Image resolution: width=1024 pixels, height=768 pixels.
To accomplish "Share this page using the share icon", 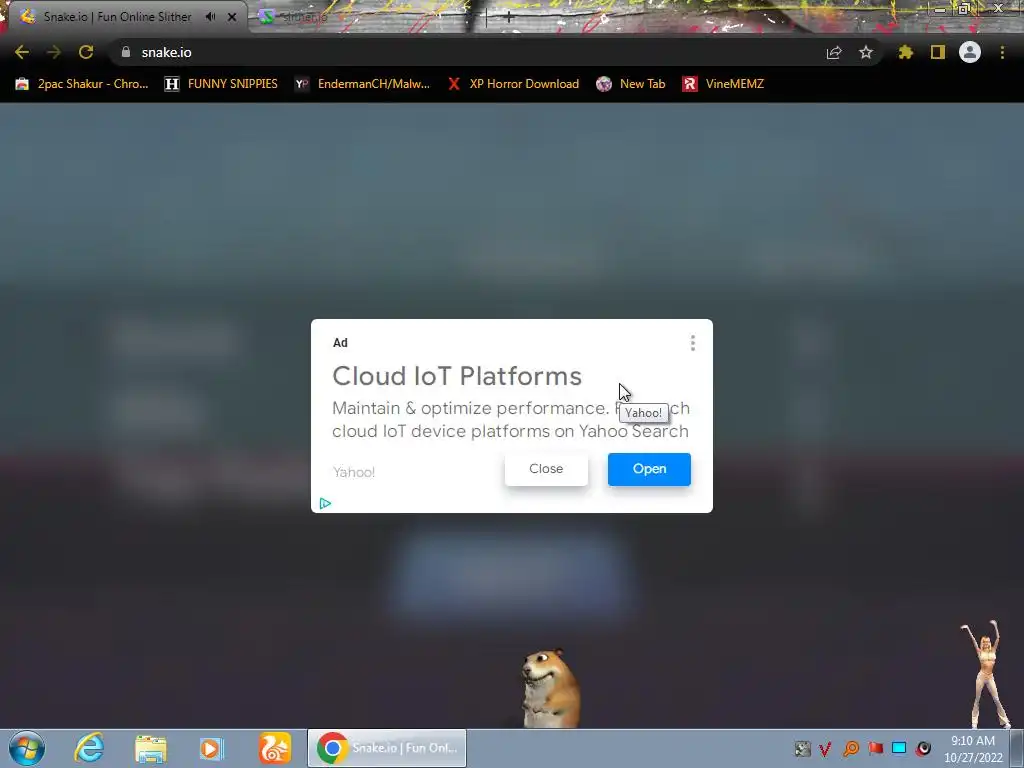I will 834,52.
